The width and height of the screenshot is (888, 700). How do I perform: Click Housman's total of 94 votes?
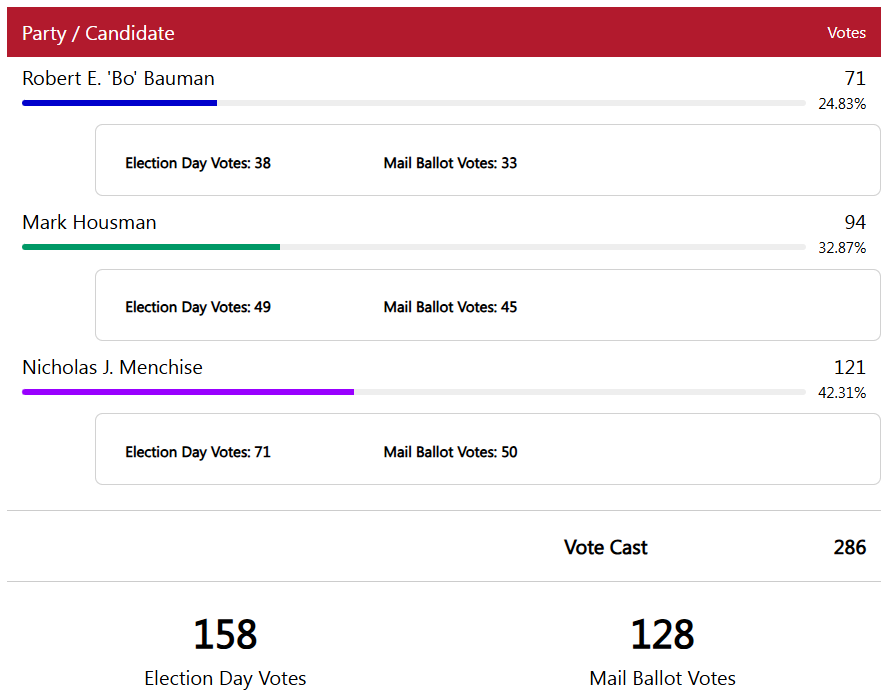tap(854, 223)
